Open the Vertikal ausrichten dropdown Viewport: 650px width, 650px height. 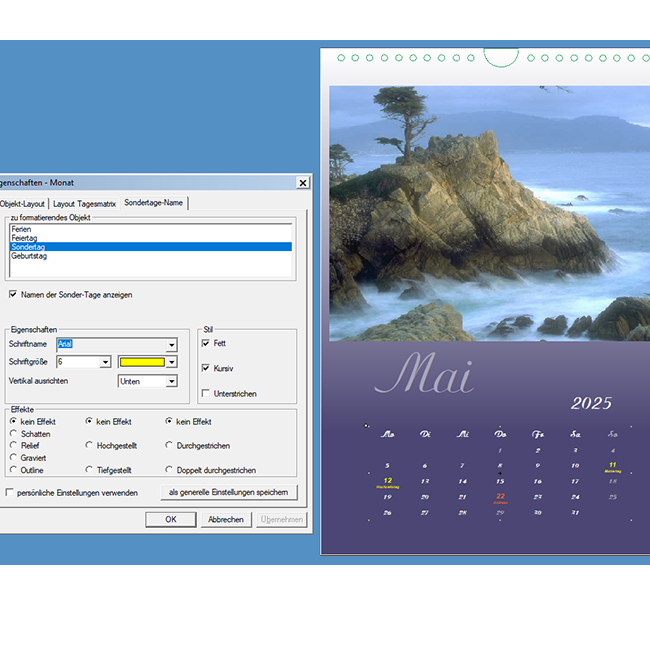coord(171,381)
